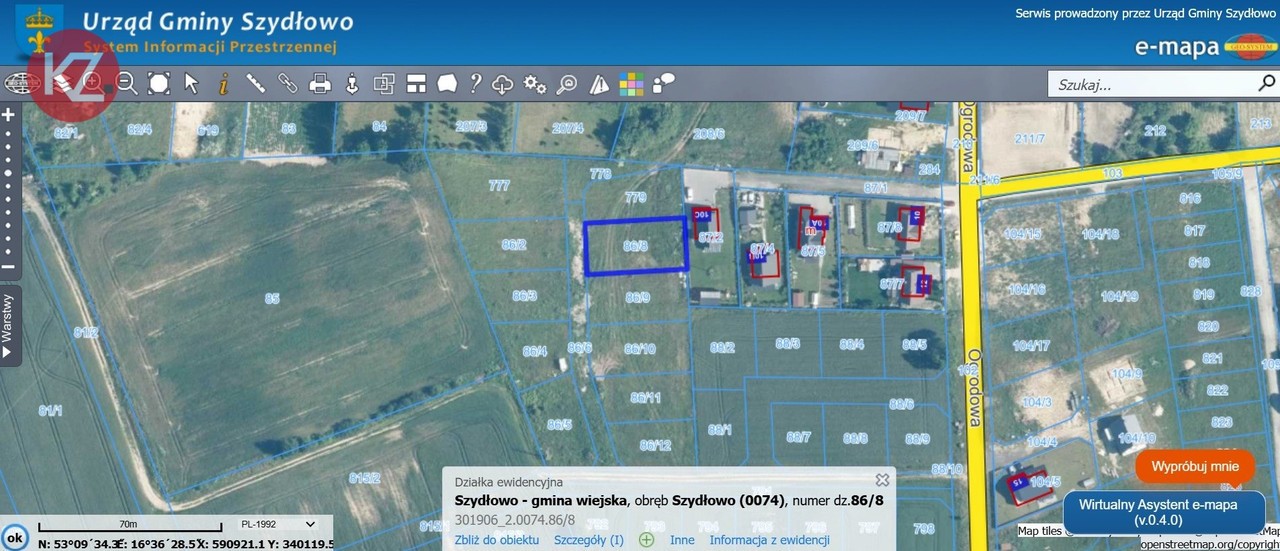Click parcel label 104/9
Screen dimensions: 1280x551
click(x=1127, y=374)
